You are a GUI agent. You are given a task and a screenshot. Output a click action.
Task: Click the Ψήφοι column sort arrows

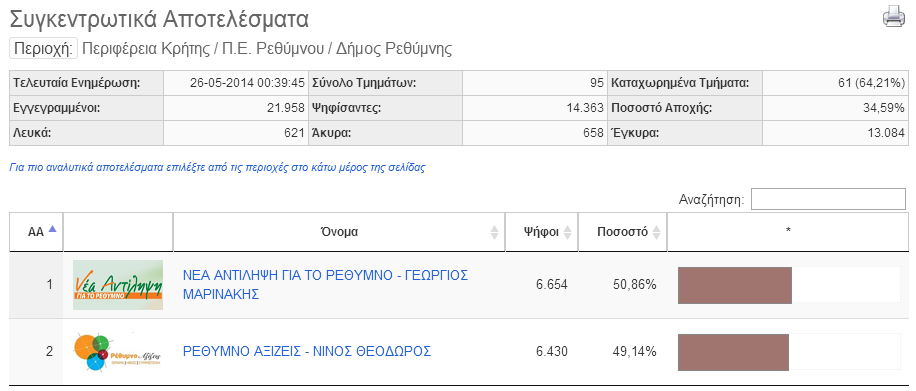(x=567, y=232)
